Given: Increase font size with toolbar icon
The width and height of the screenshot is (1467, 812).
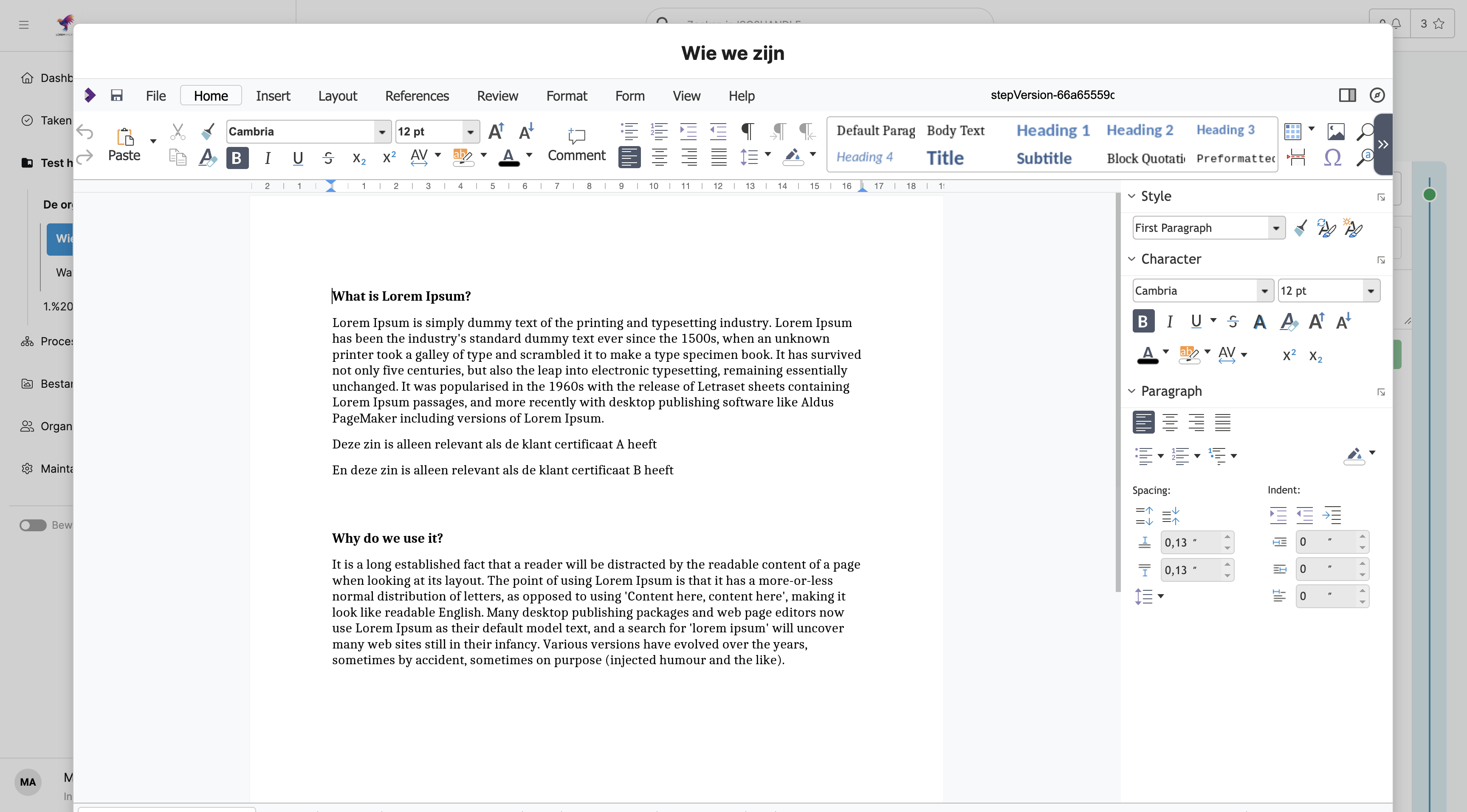Looking at the screenshot, I should pyautogui.click(x=497, y=132).
